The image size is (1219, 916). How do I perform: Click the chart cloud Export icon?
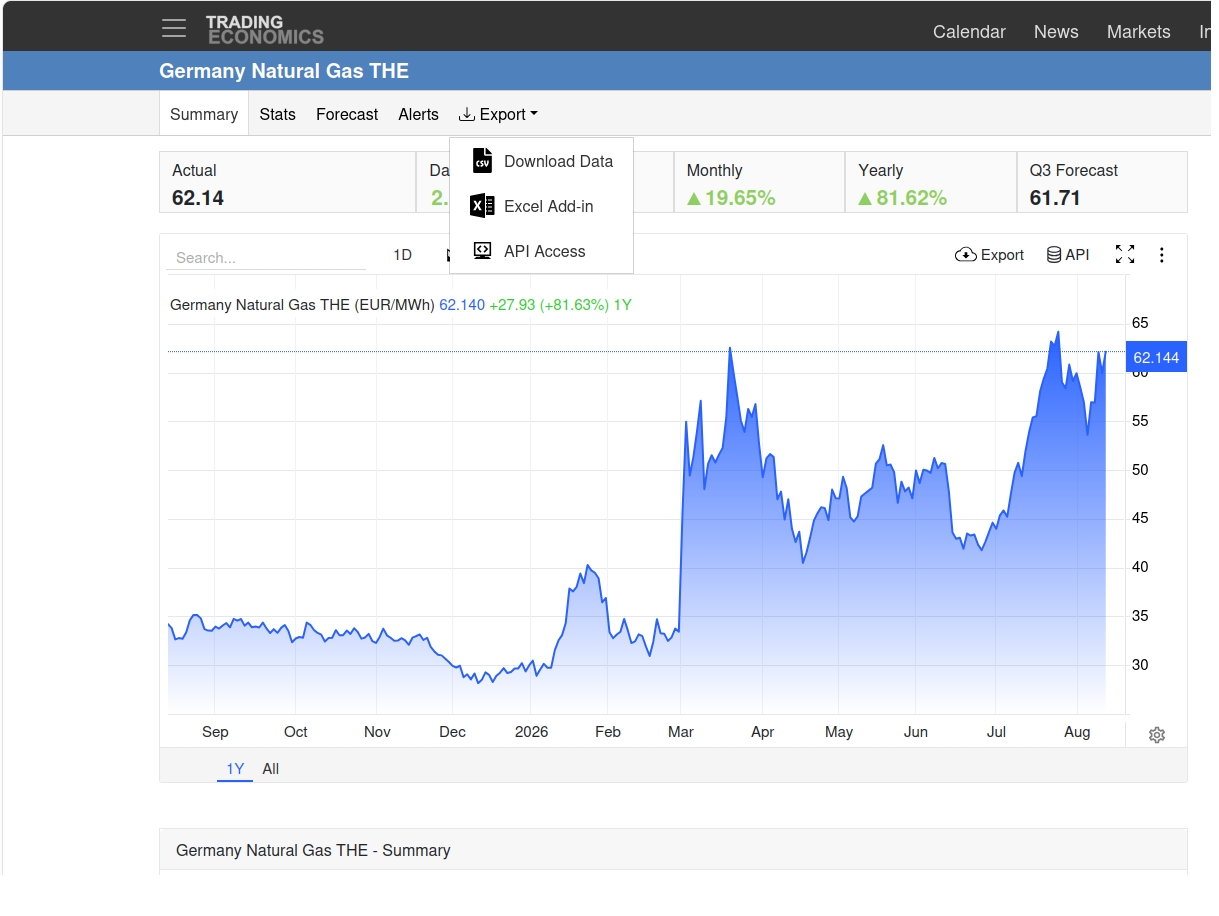point(966,255)
